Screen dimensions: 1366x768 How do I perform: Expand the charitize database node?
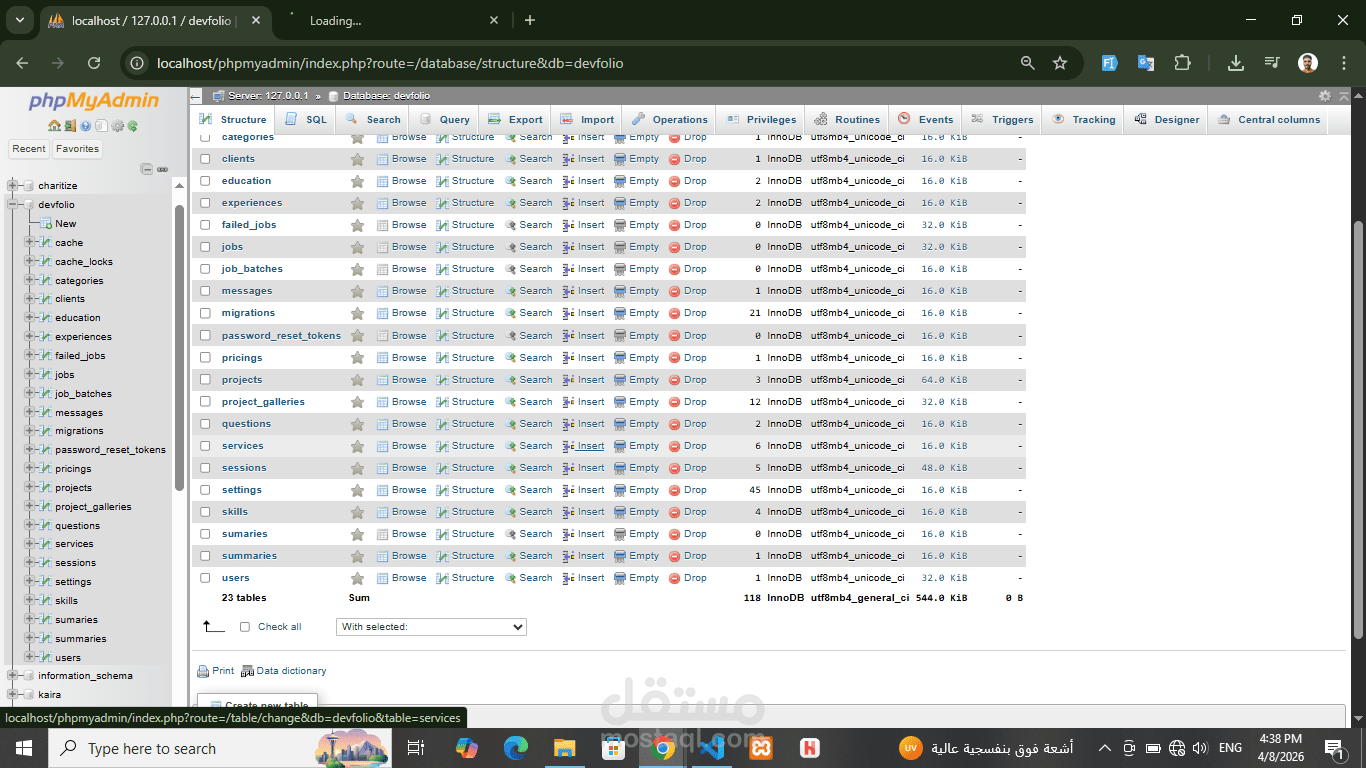coord(13,186)
